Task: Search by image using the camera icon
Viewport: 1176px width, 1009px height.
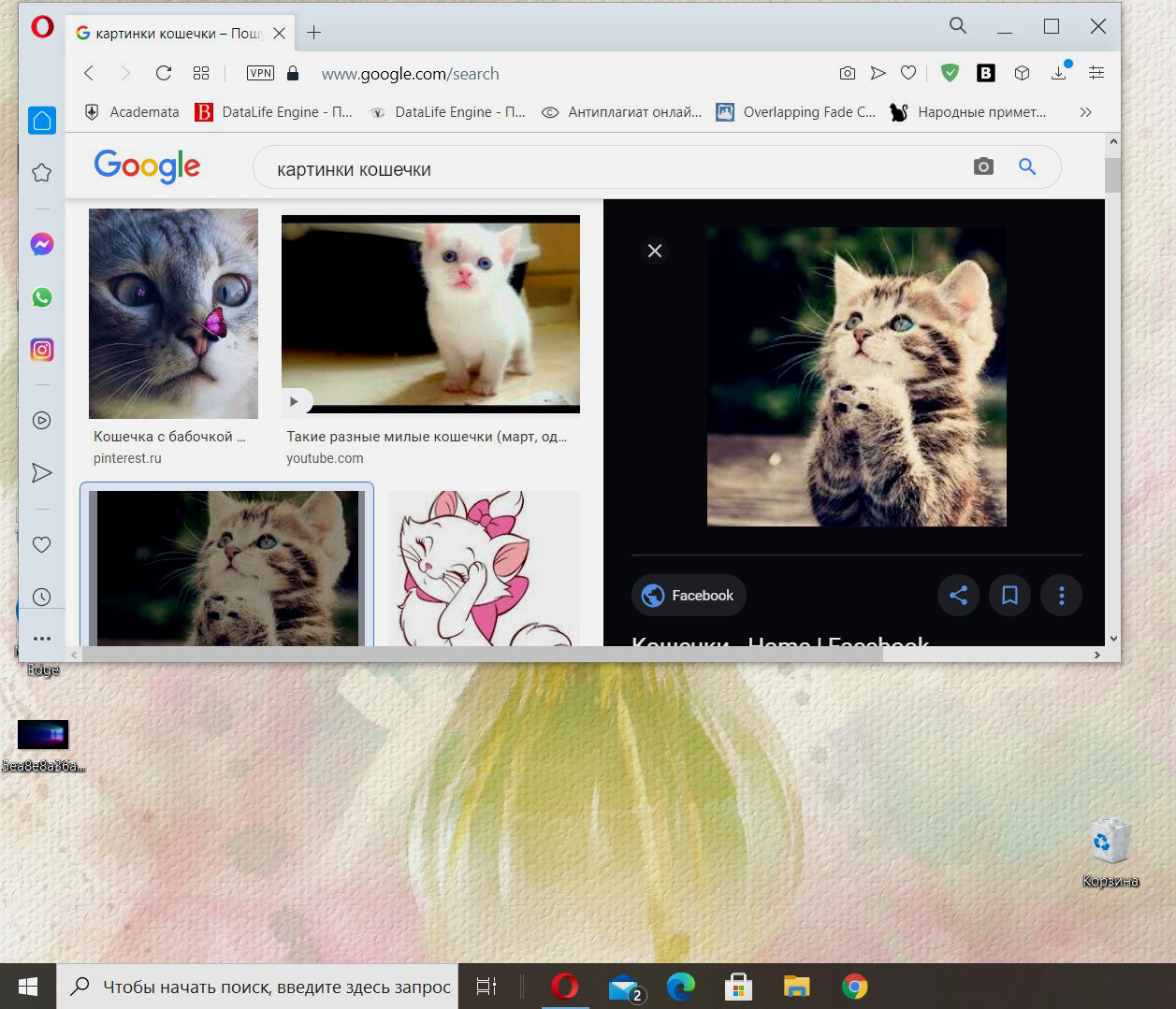Action: pos(983,166)
